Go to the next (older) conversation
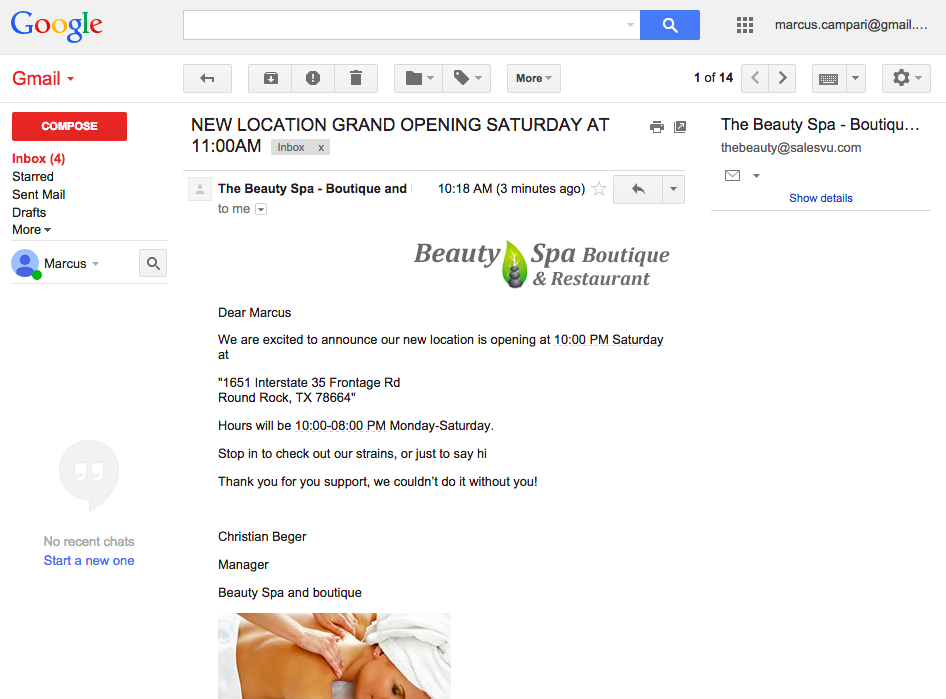The width and height of the screenshot is (946, 699). point(783,78)
